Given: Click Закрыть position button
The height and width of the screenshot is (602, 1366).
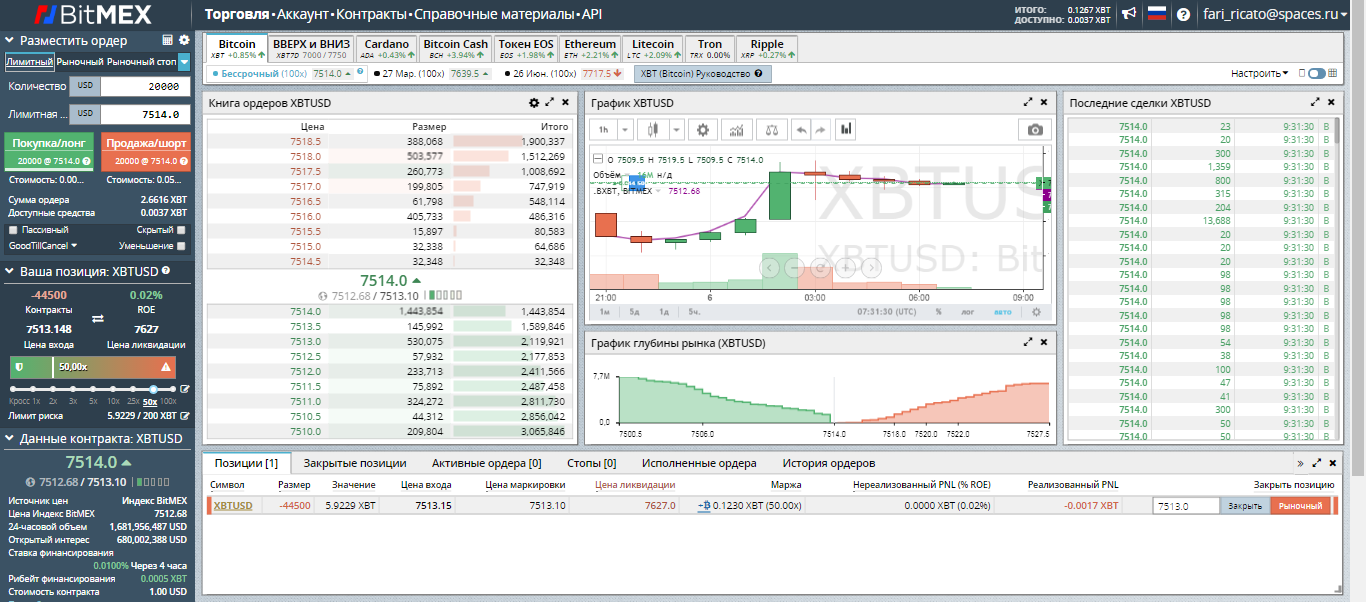Looking at the screenshot, I should coord(1245,506).
